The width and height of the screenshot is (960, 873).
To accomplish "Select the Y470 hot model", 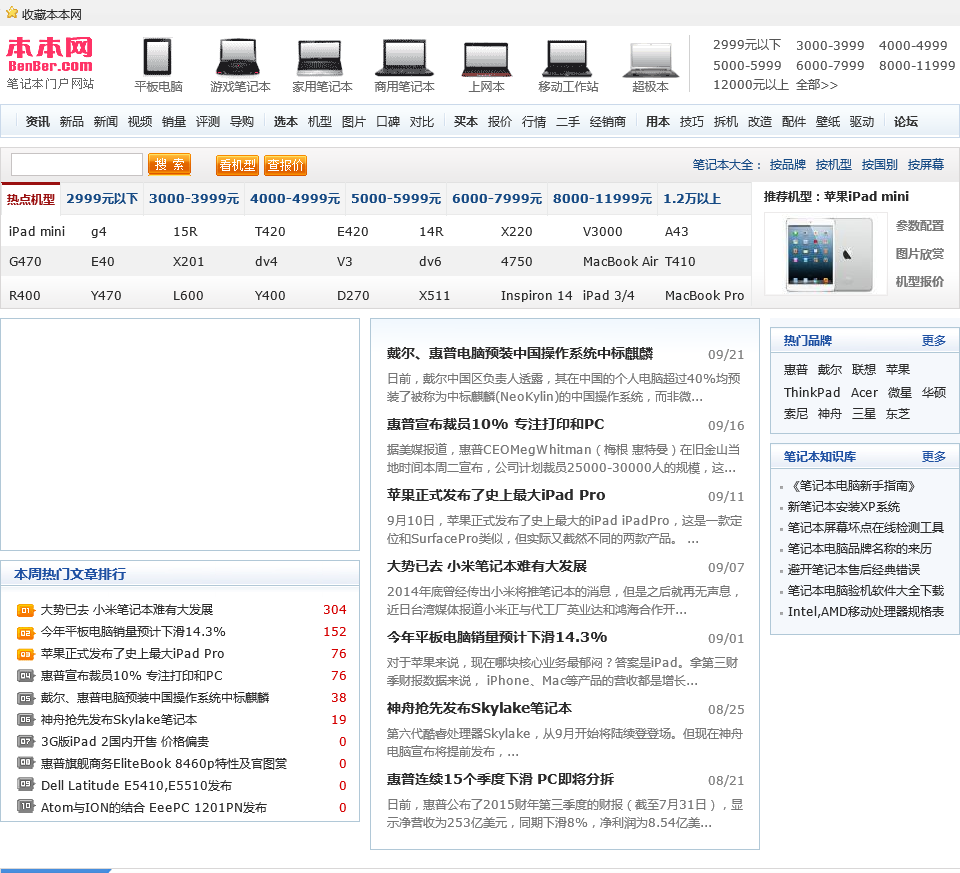I will pyautogui.click(x=106, y=296).
